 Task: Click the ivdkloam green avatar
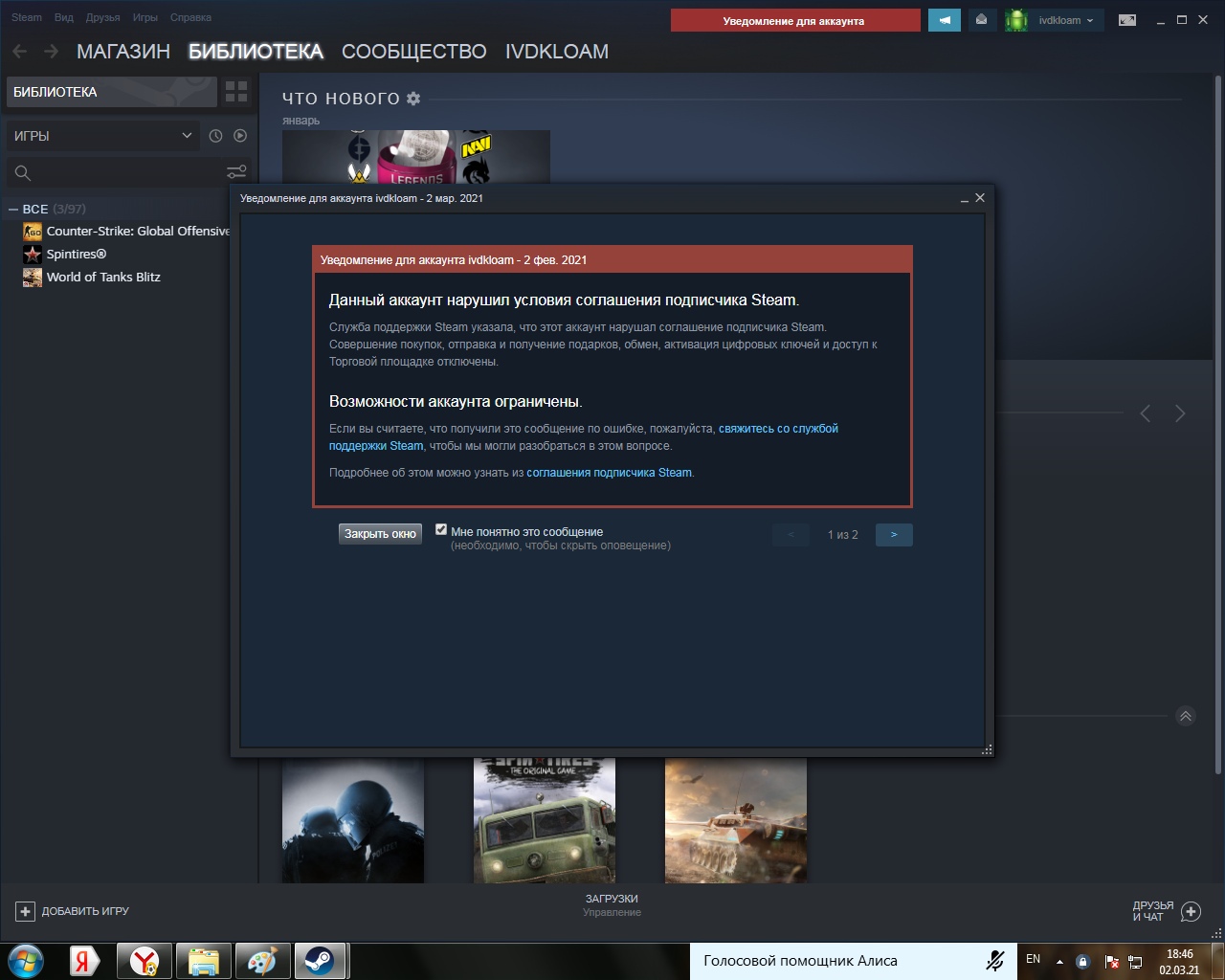coord(1016,20)
